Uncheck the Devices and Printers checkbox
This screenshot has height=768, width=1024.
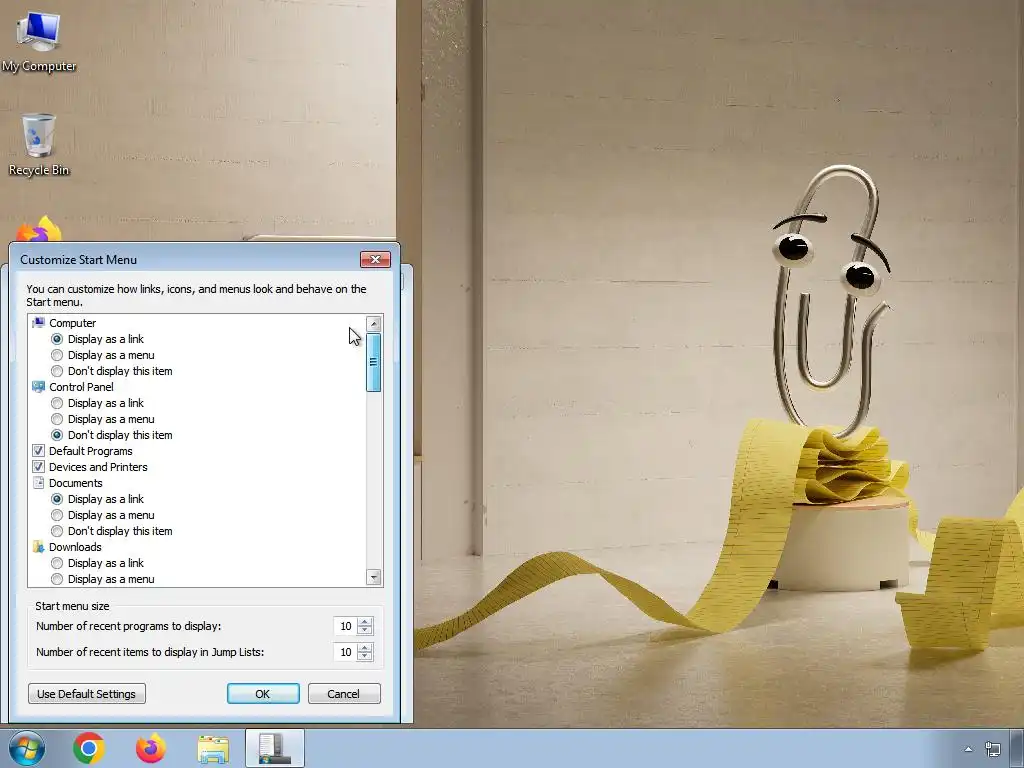tap(39, 467)
